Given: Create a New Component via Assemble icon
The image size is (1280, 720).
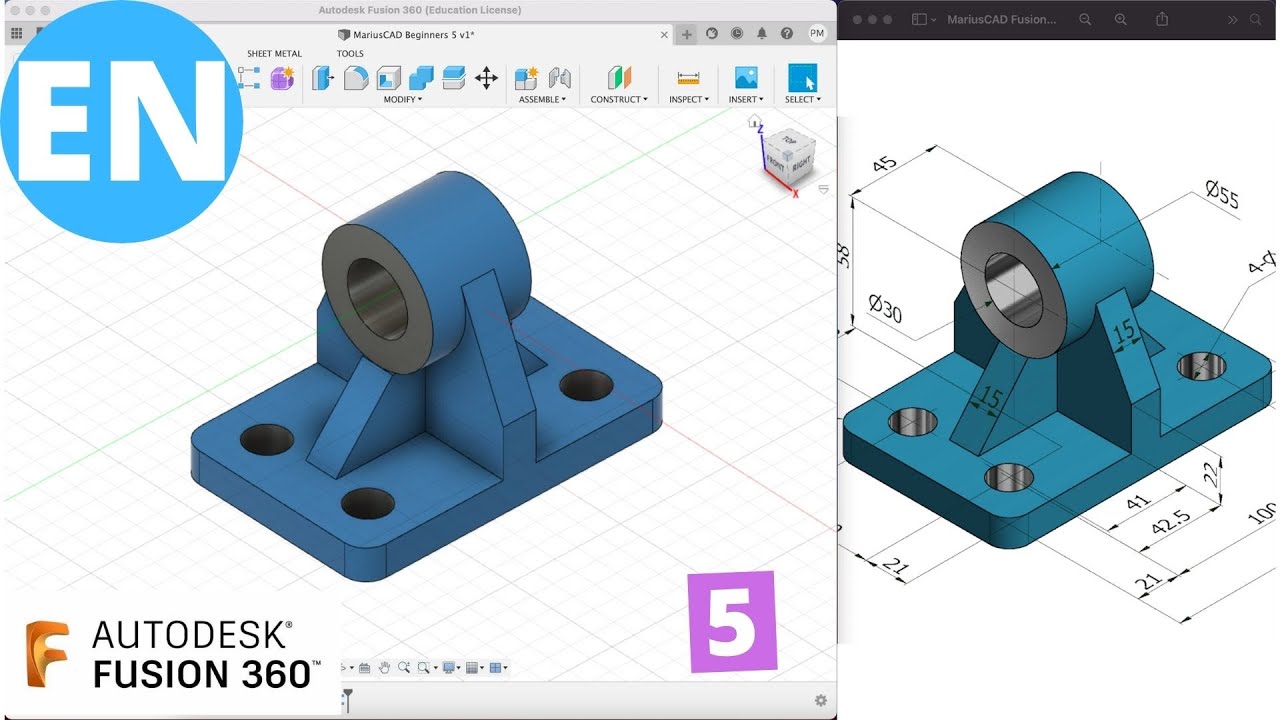Looking at the screenshot, I should point(526,78).
